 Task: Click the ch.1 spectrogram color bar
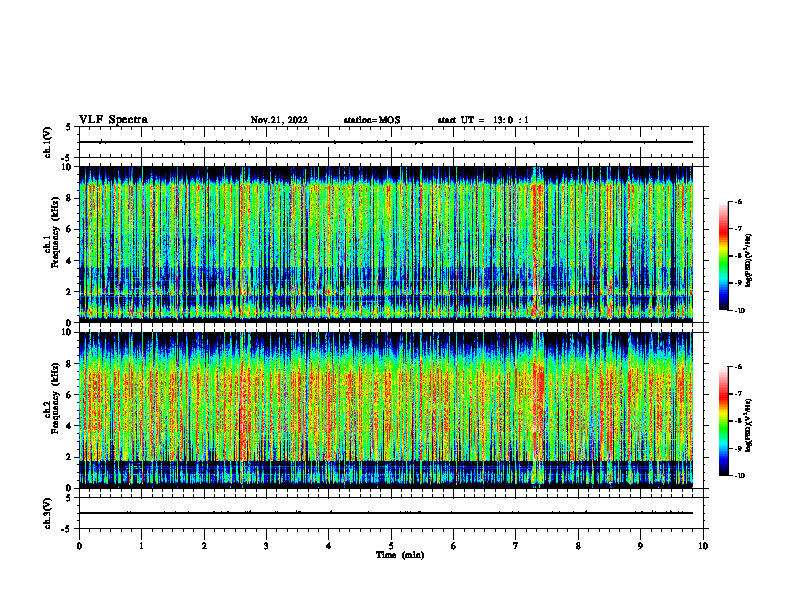(723, 256)
